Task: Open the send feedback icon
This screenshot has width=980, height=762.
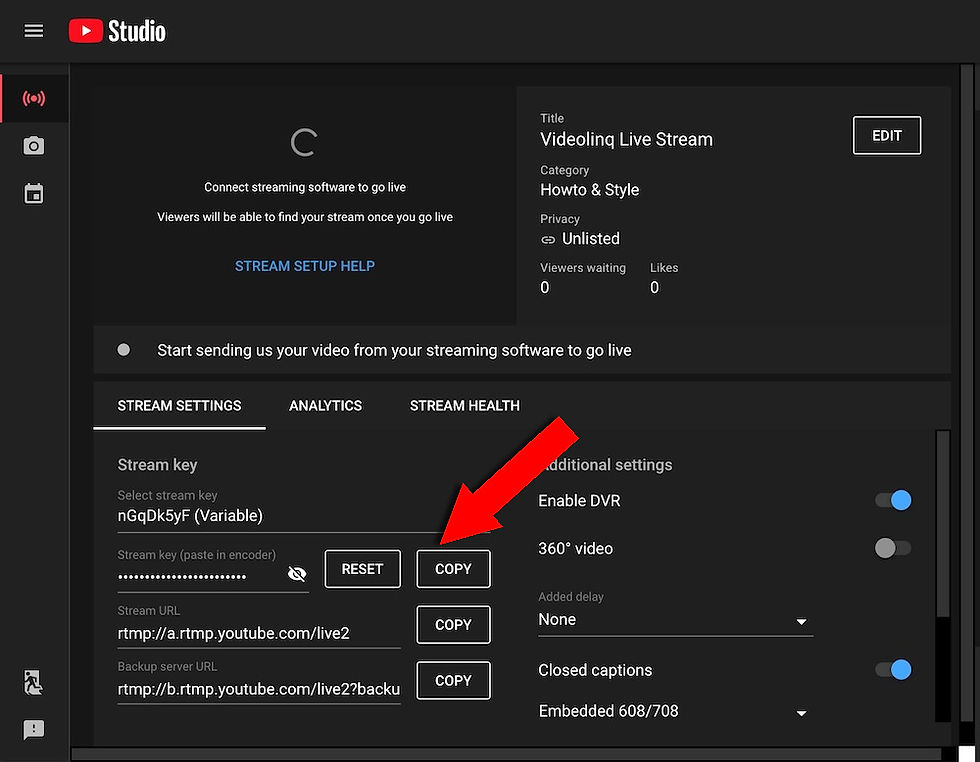Action: pos(34,729)
